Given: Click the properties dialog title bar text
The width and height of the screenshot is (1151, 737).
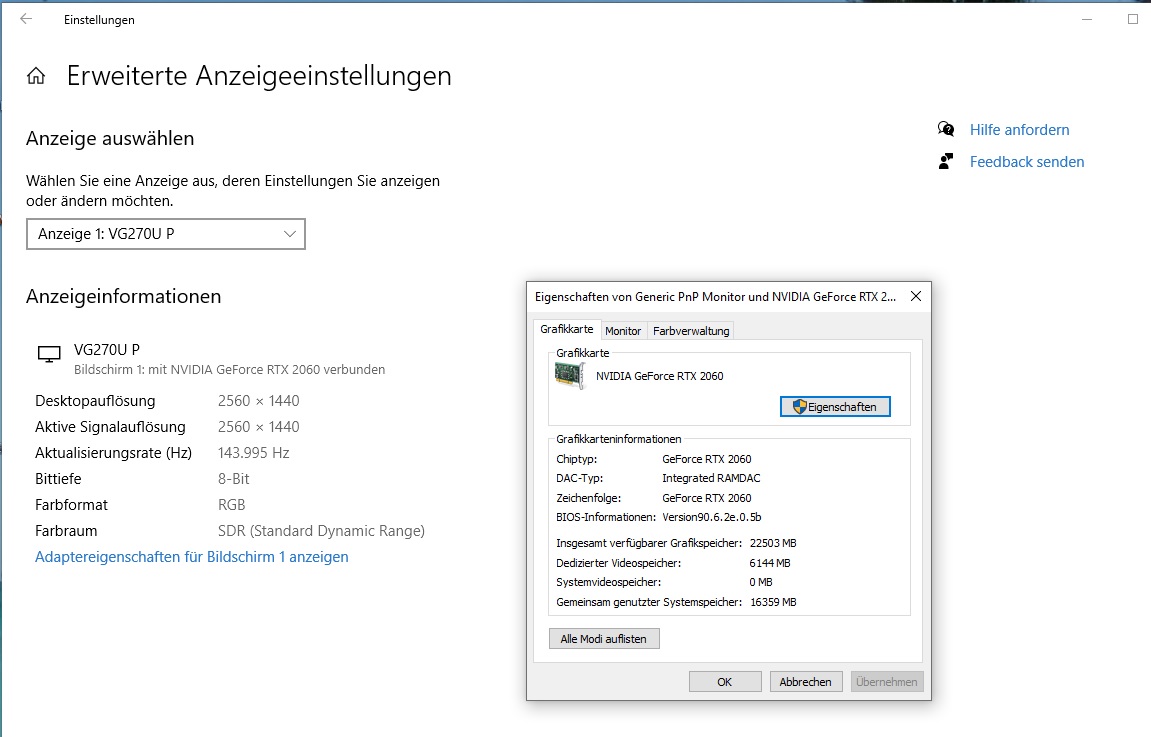Looking at the screenshot, I should (716, 297).
